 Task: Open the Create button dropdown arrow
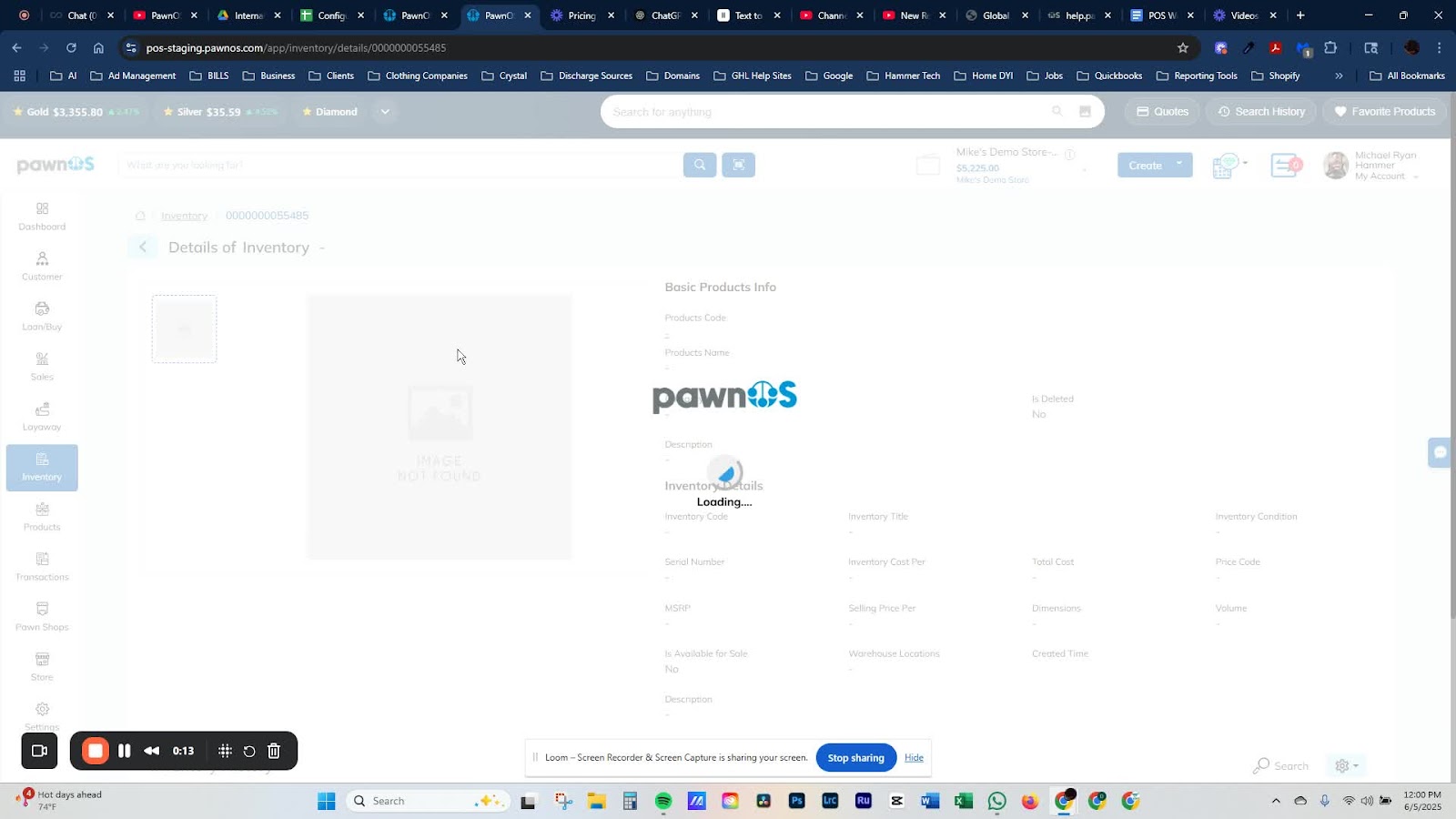point(1180,165)
